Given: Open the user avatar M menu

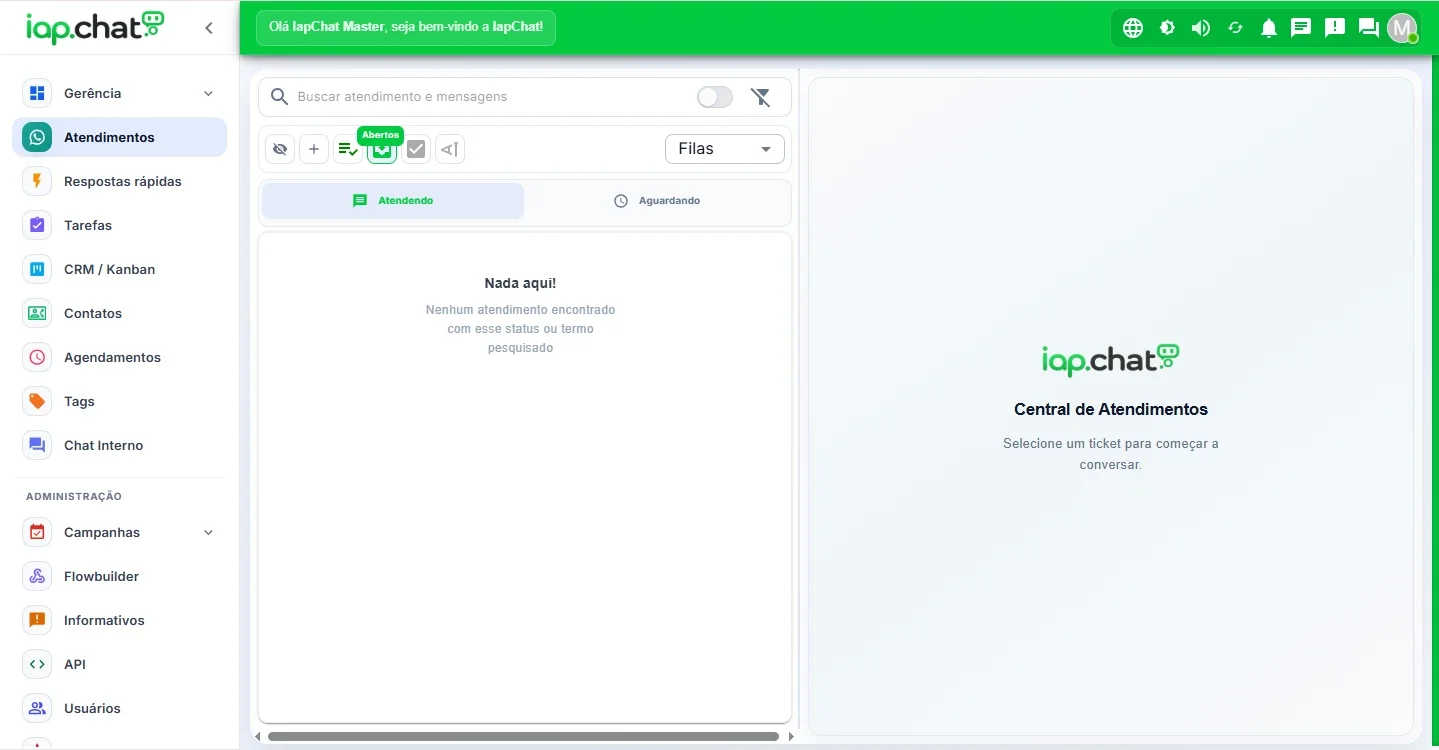Looking at the screenshot, I should 1402,28.
